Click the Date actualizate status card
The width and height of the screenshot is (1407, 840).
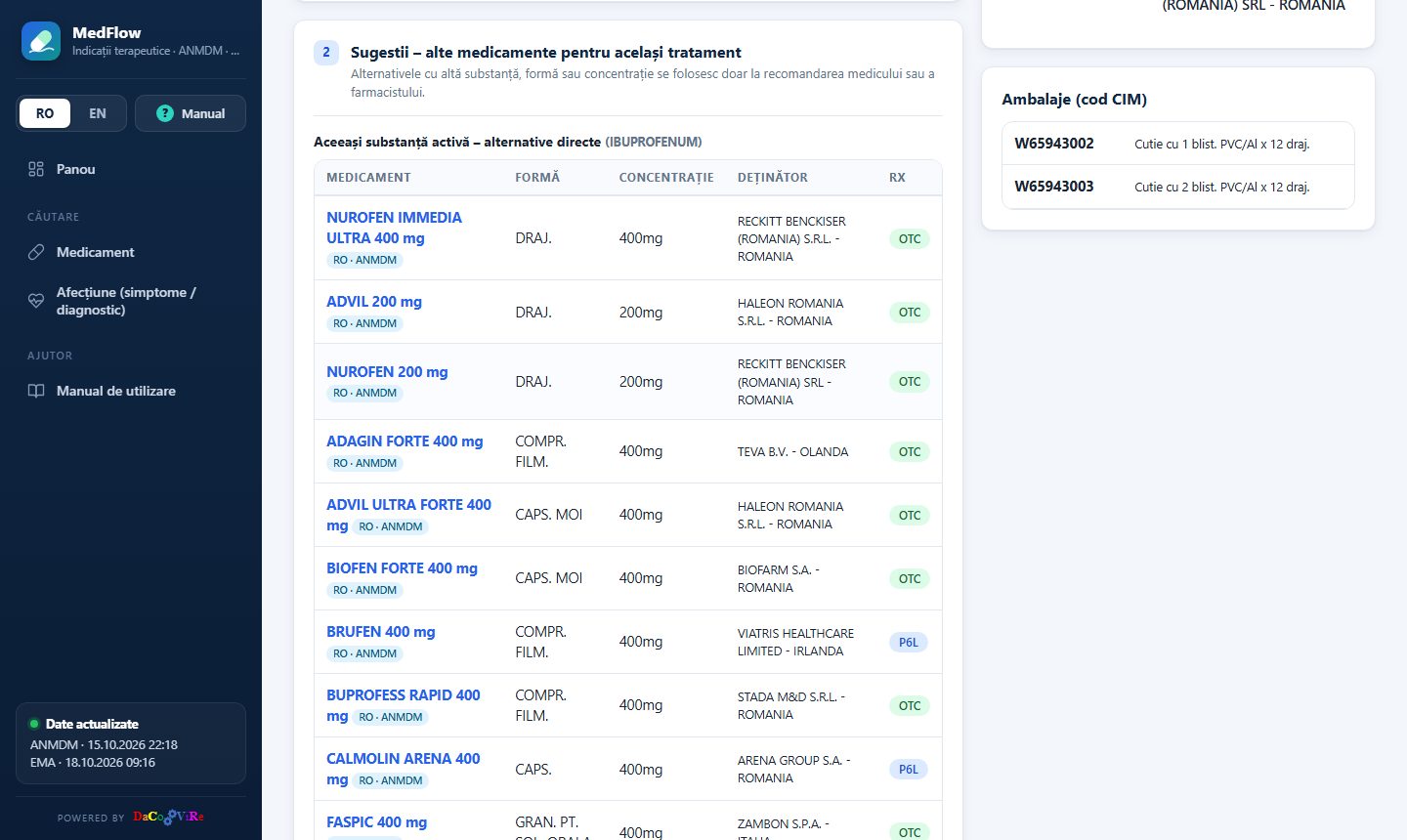[x=131, y=743]
